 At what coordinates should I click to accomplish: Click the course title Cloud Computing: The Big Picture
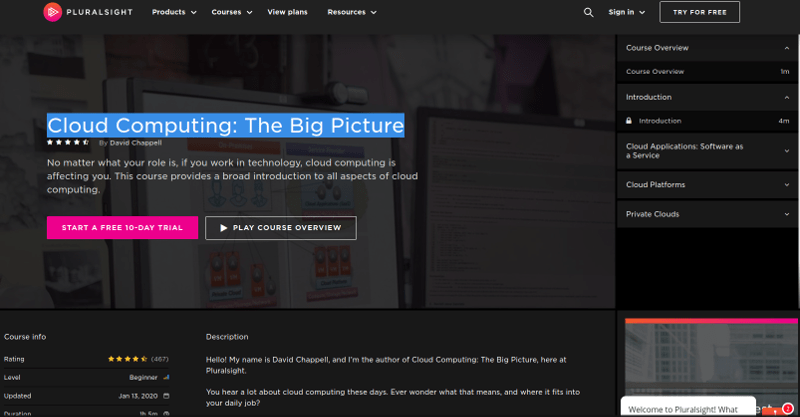tap(226, 126)
